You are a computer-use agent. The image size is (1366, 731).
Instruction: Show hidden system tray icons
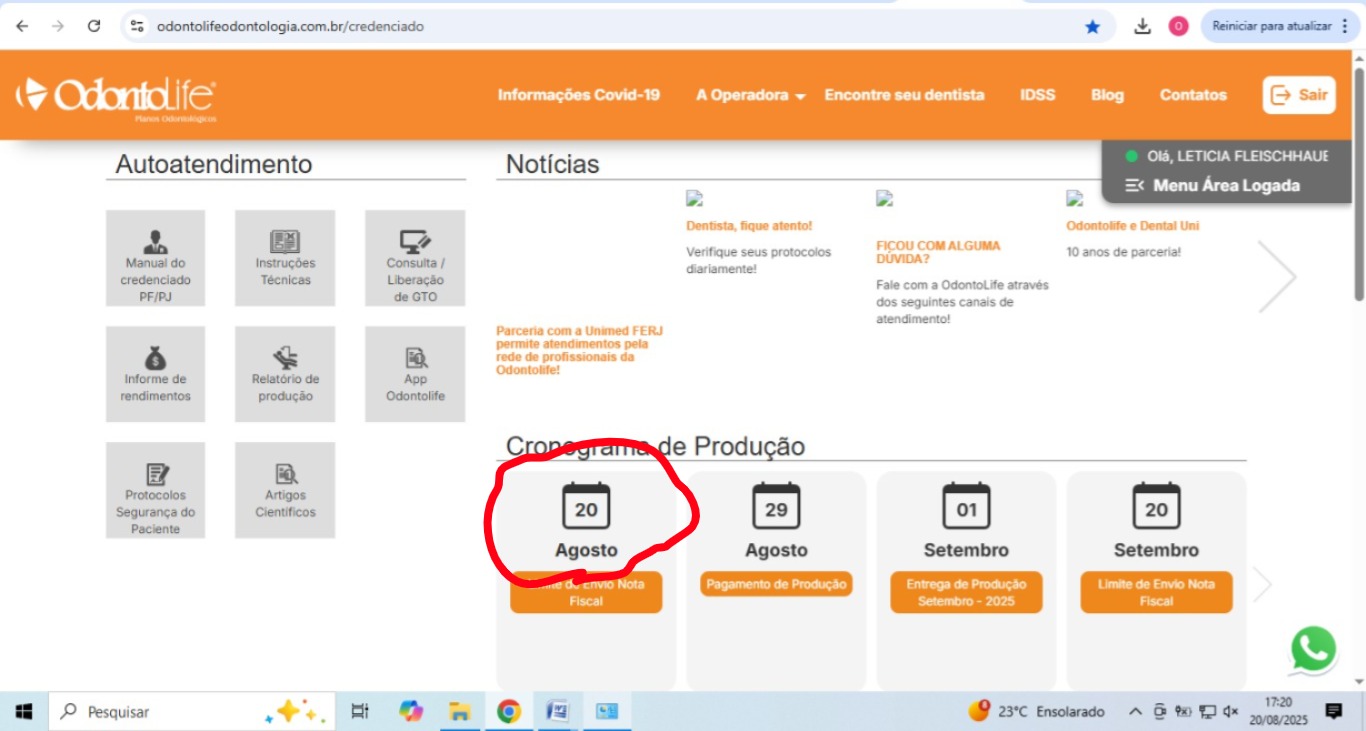1135,712
